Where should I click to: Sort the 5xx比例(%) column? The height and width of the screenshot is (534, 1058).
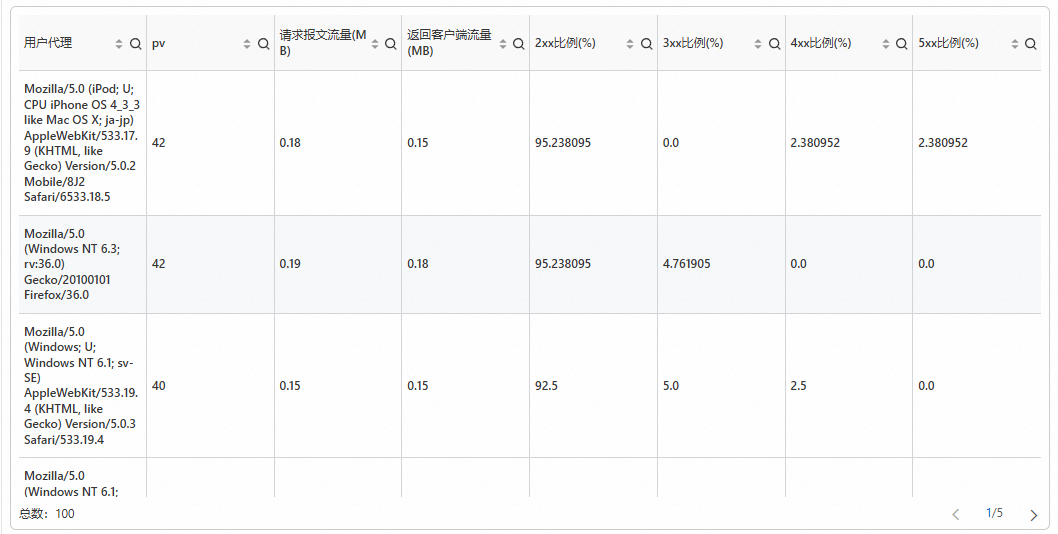point(1015,44)
